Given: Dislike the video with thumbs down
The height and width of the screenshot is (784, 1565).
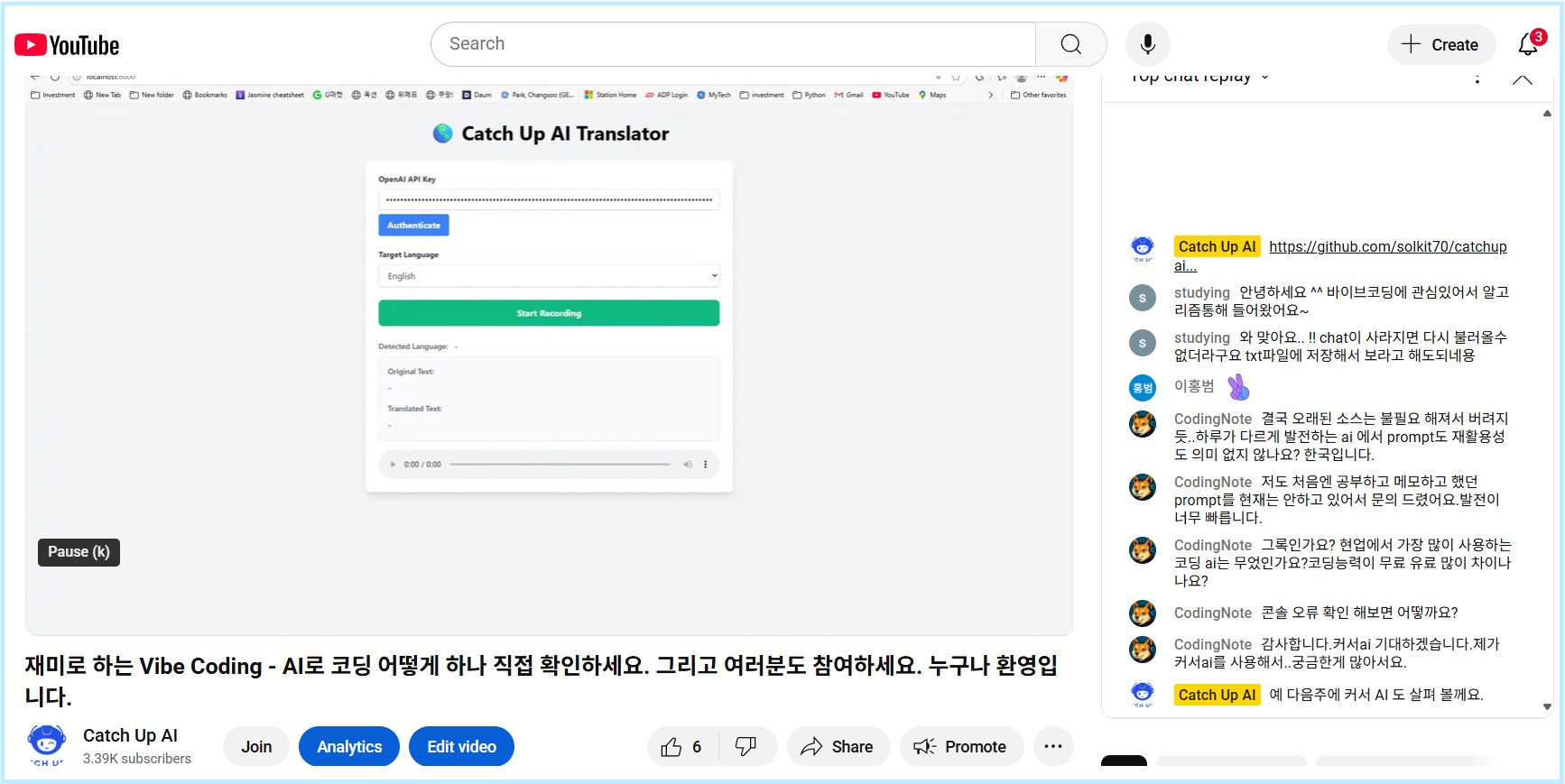Looking at the screenshot, I should tap(746, 746).
